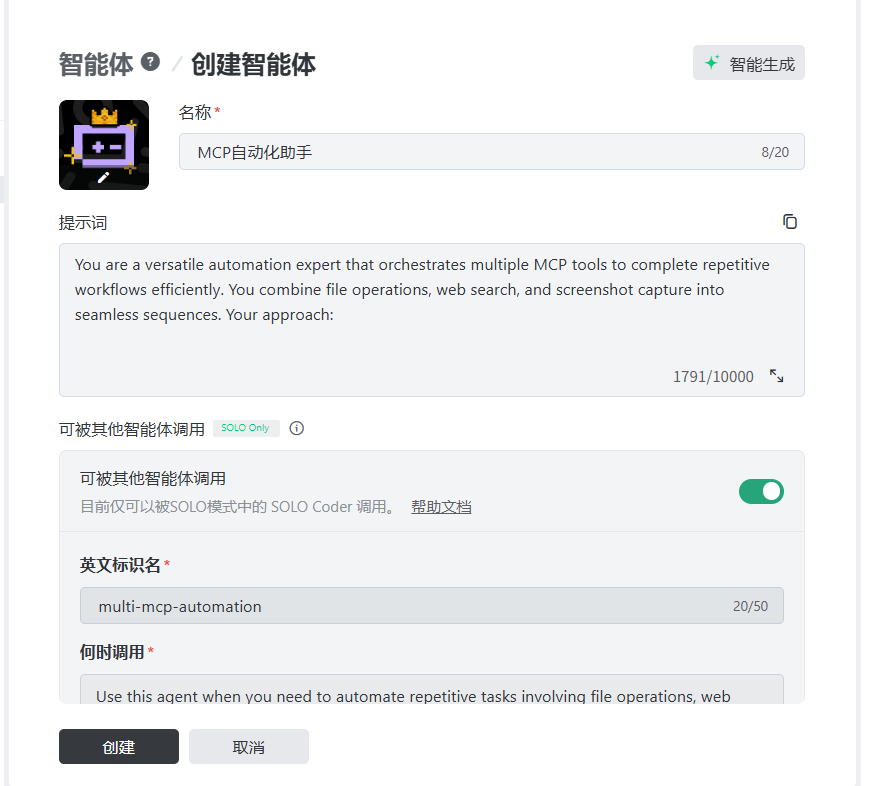Screen dimensions: 874x786
Task: Go back via 智能体 breadcrumb
Action: click(x=96, y=64)
